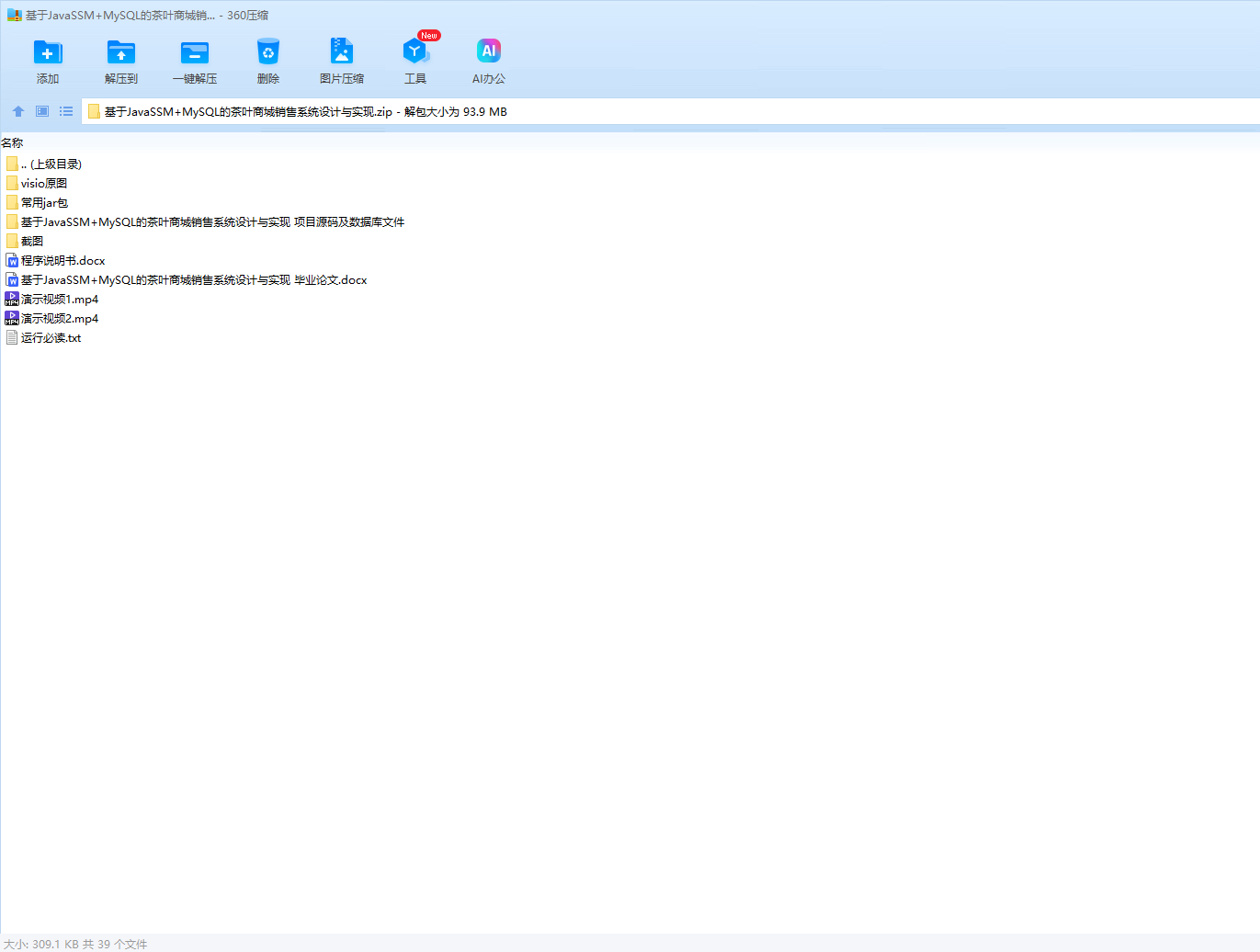This screenshot has width=1260, height=952.
Task: Click the 程序说明书.docx Word file icon
Action: pos(12,260)
